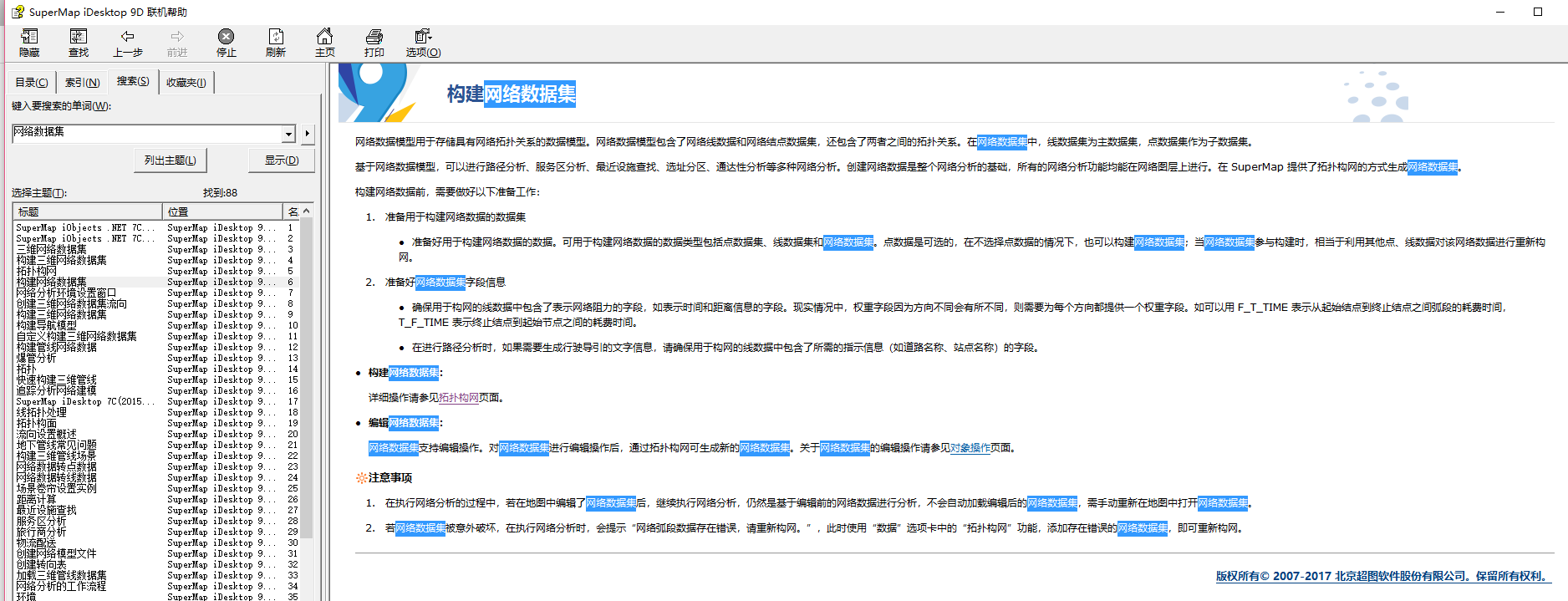Print the topic with the 打印 icon
The image size is (1568, 601).
[374, 43]
